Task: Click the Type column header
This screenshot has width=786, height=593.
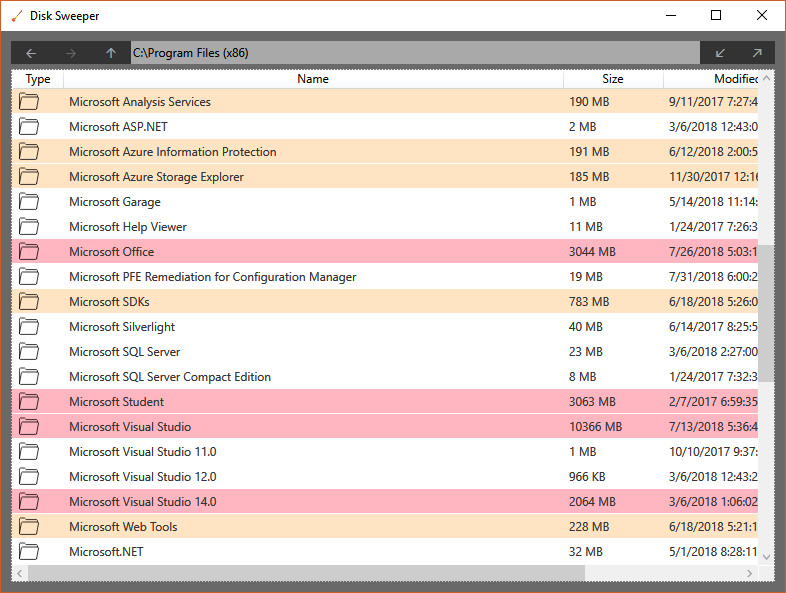Action: pos(38,79)
